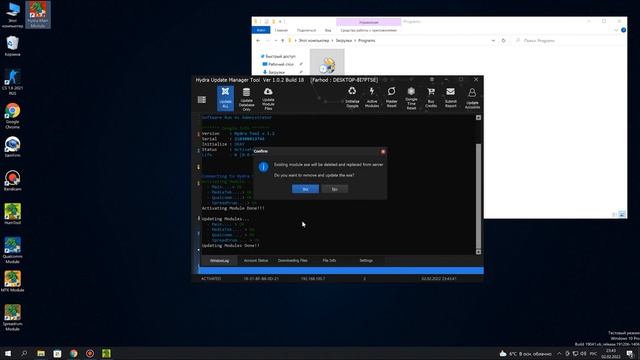Click Update Module Files cloud icon
The height and width of the screenshot is (360, 640).
coord(268,99)
